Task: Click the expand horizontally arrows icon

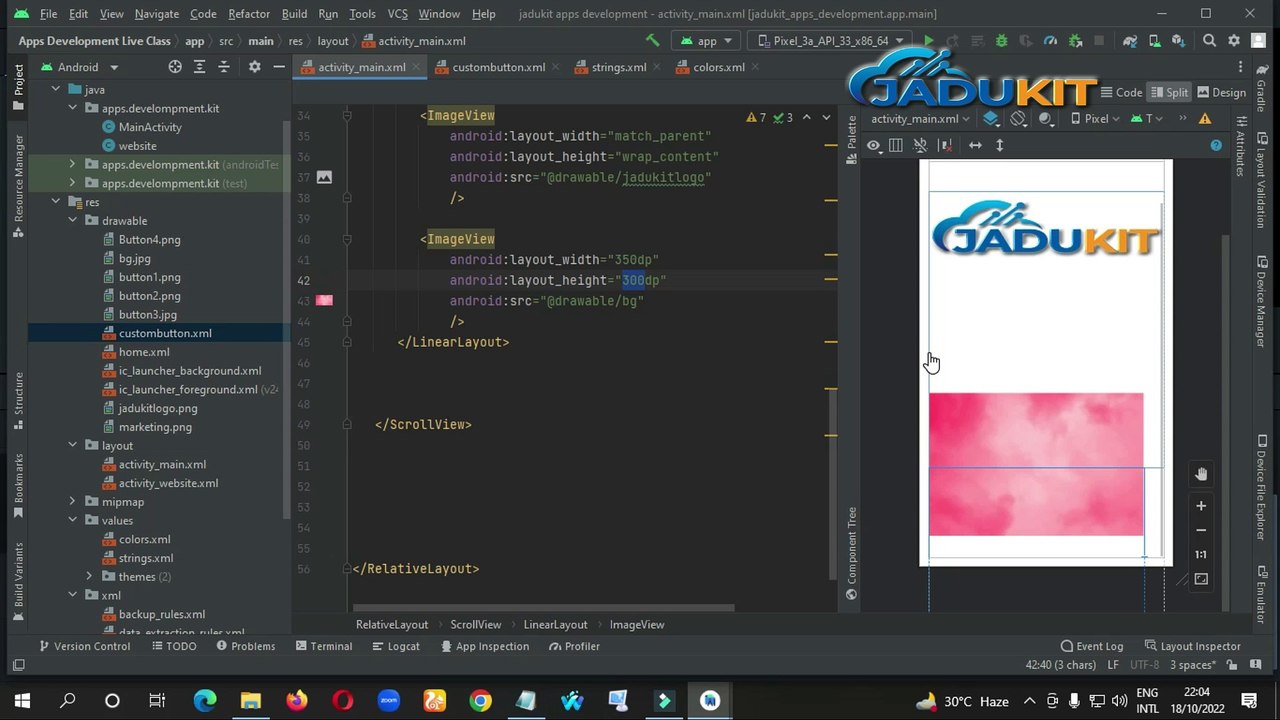Action: (x=975, y=146)
